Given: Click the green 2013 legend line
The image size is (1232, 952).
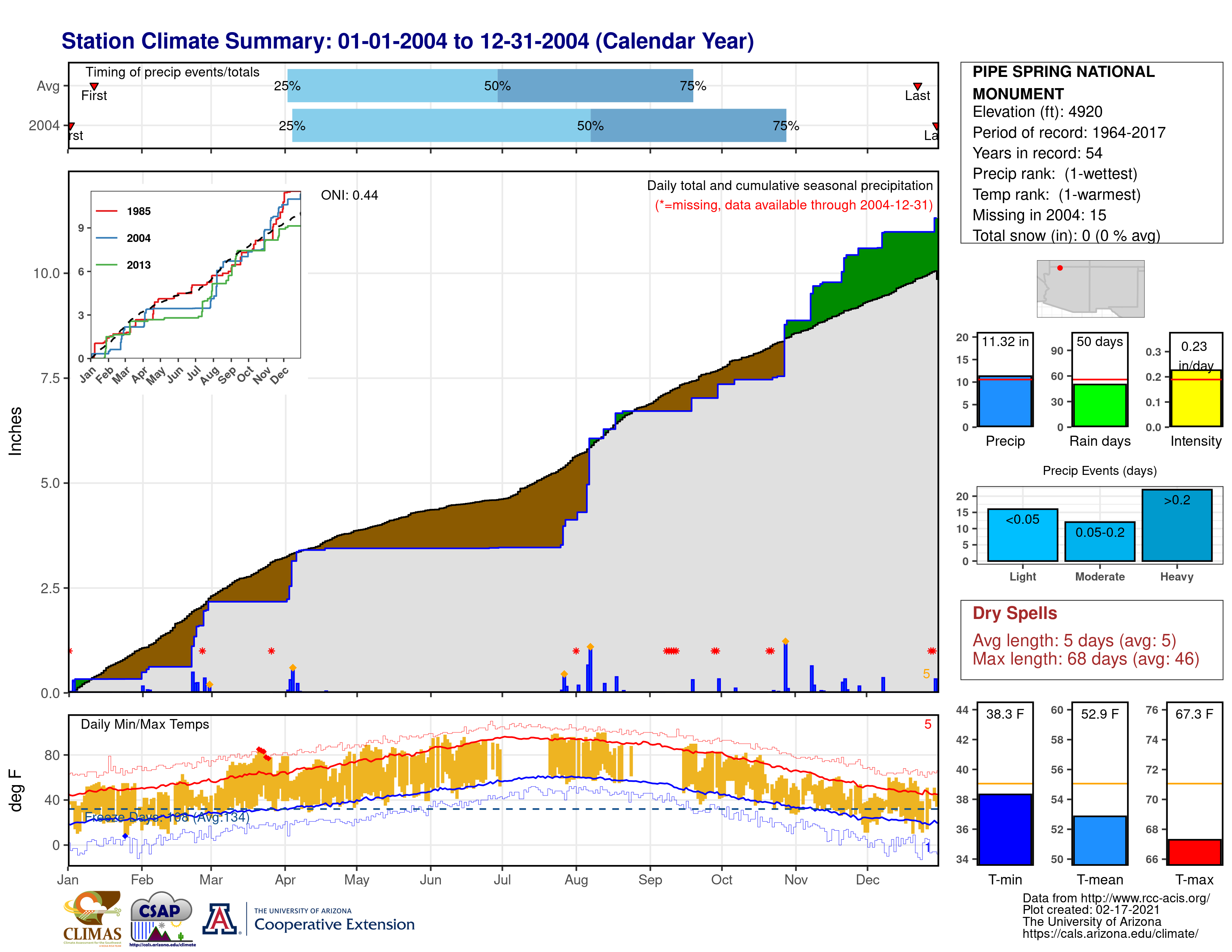Looking at the screenshot, I should [x=107, y=265].
